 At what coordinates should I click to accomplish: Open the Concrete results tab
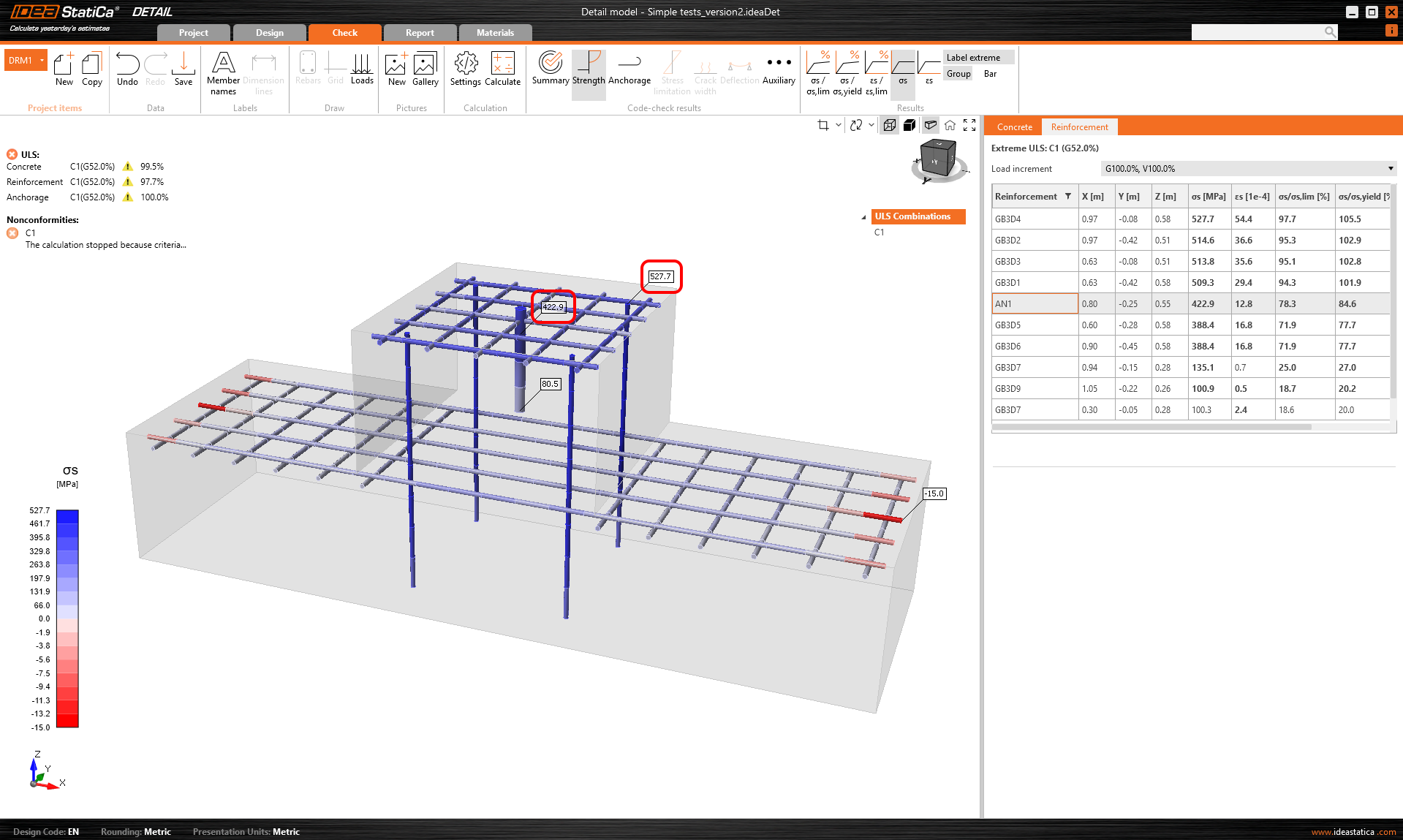click(1014, 127)
